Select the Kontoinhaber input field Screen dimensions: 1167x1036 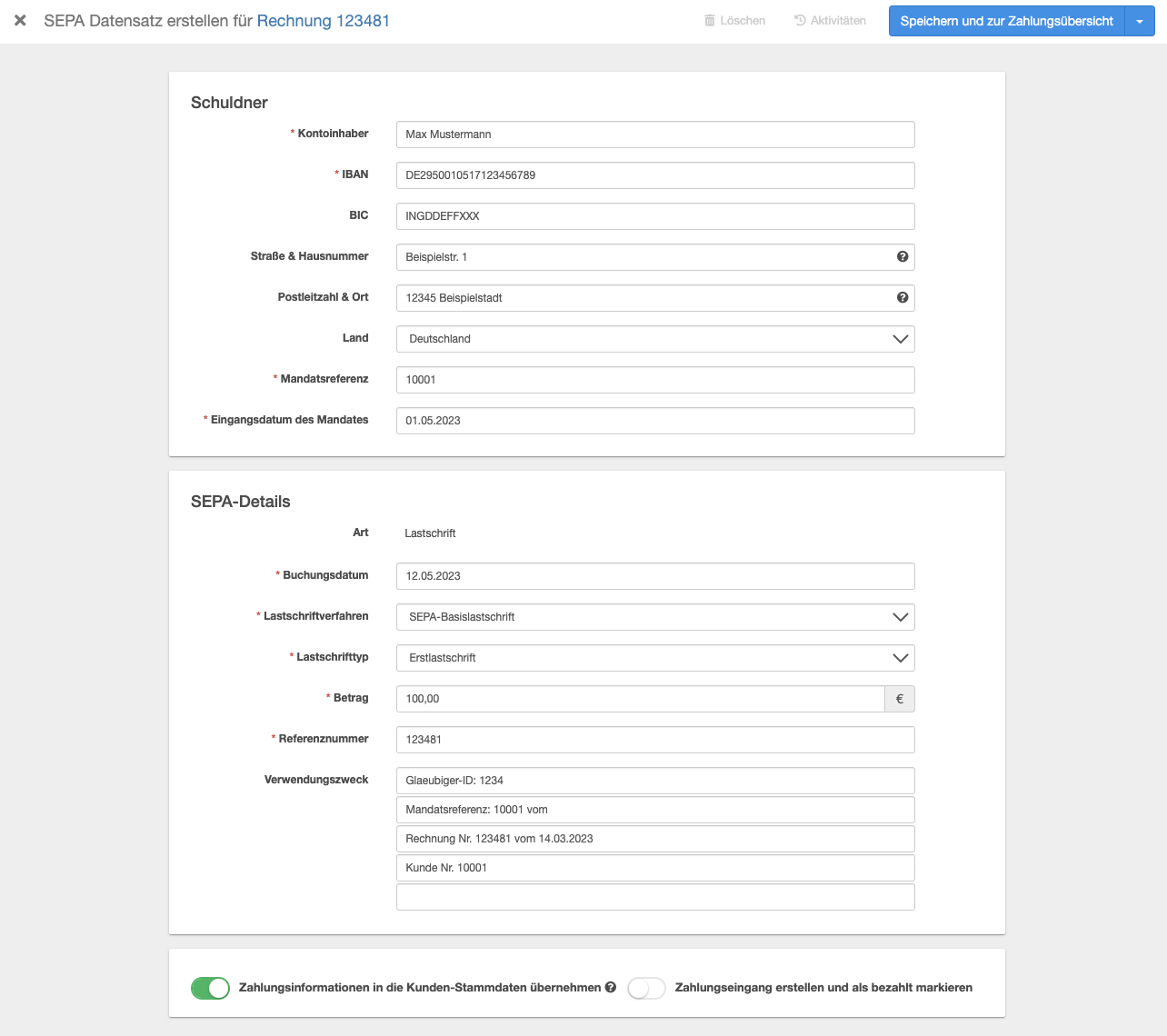pos(654,134)
